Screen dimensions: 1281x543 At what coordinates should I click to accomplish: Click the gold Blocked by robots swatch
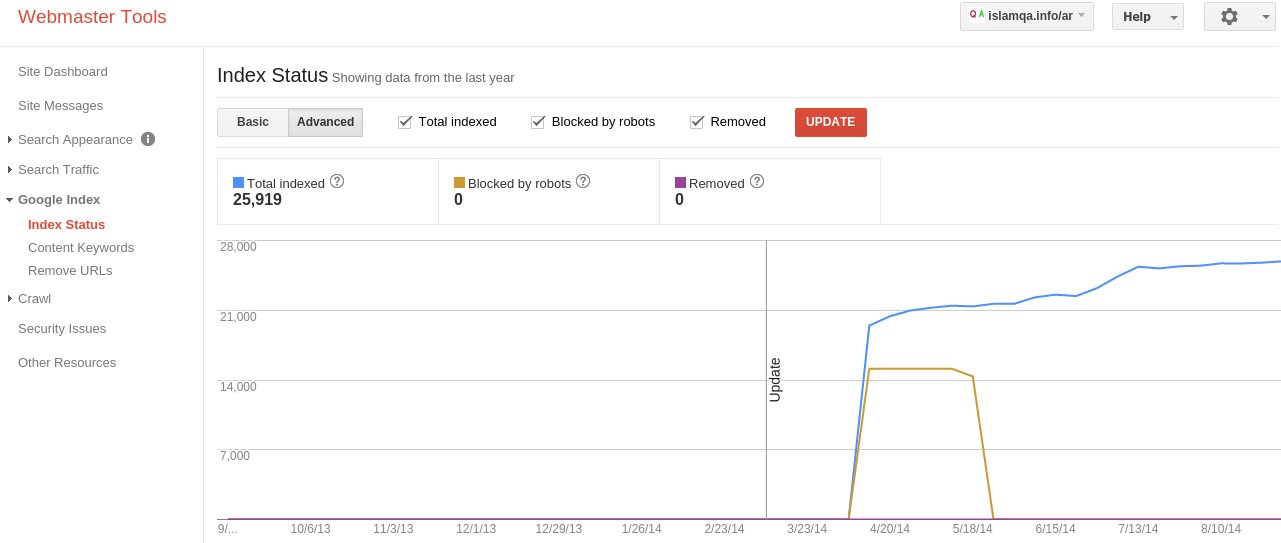click(x=459, y=183)
